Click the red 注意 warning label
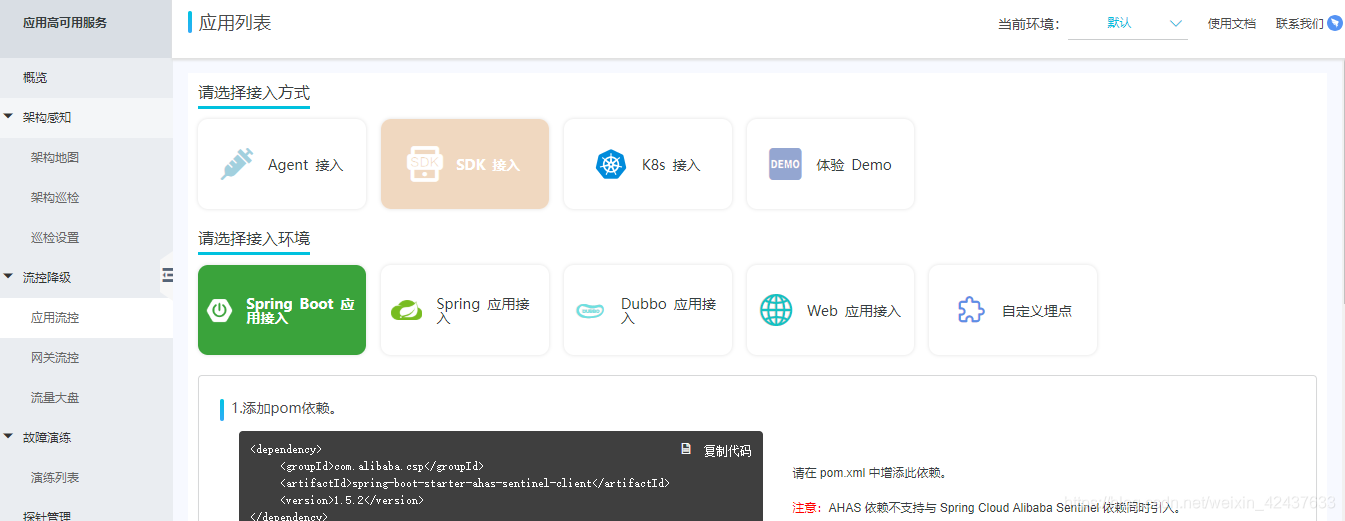This screenshot has width=1345, height=521. point(806,507)
